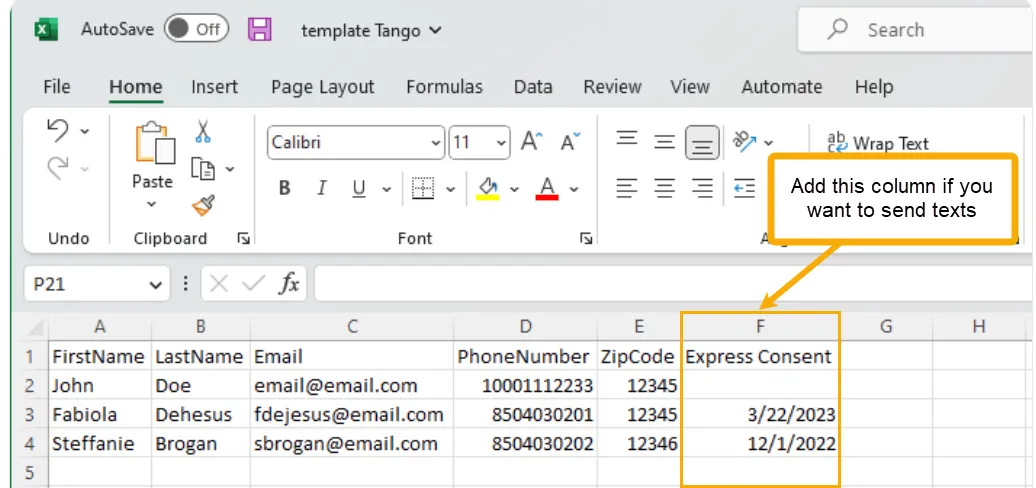Toggle Bold formatting

click(285, 189)
